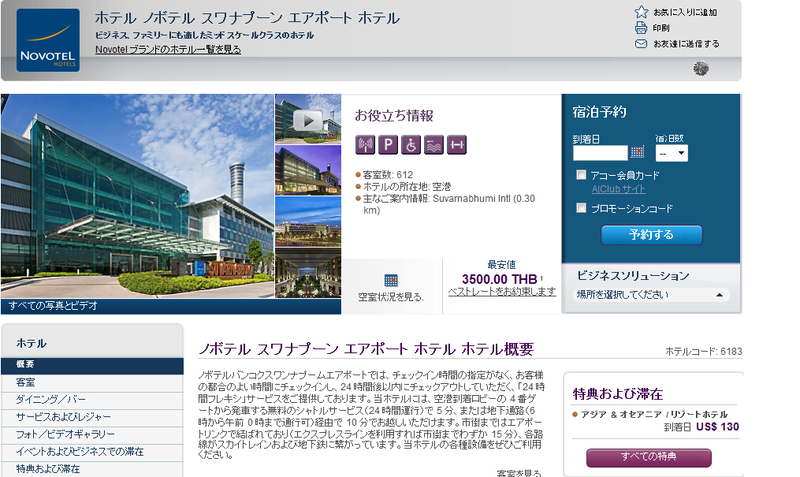The width and height of the screenshot is (800, 477).
Task: Click the ホテルコード: 6183 text
Action: [x=704, y=352]
